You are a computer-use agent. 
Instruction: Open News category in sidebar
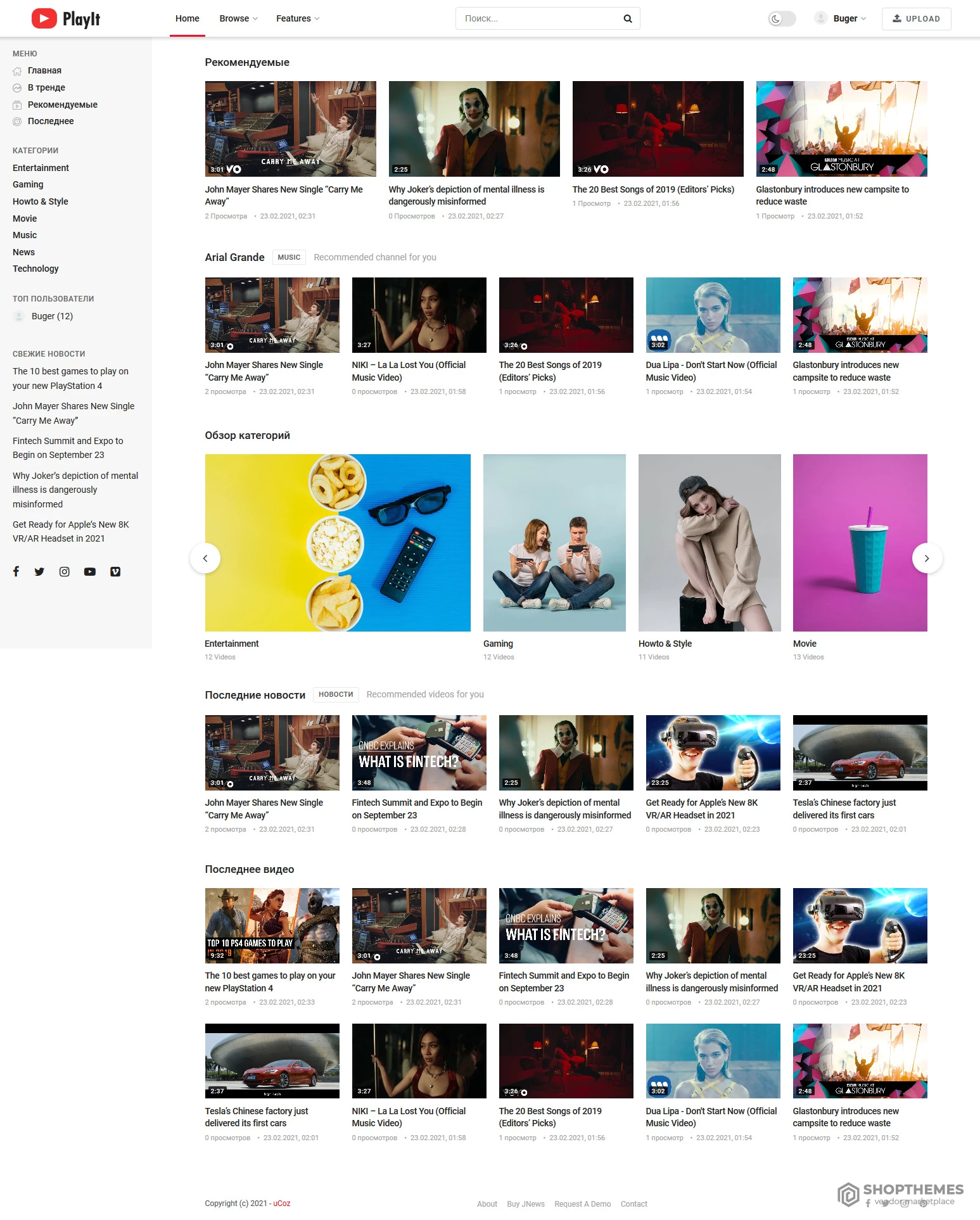23,252
